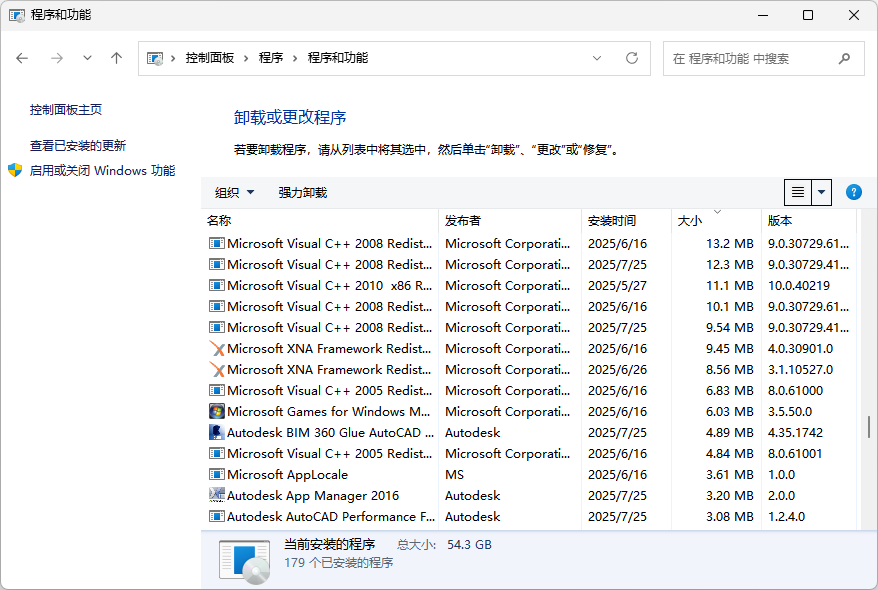Select Visual C++ 2005 icon sized 6.83 MB
The height and width of the screenshot is (590, 878).
[x=216, y=391]
